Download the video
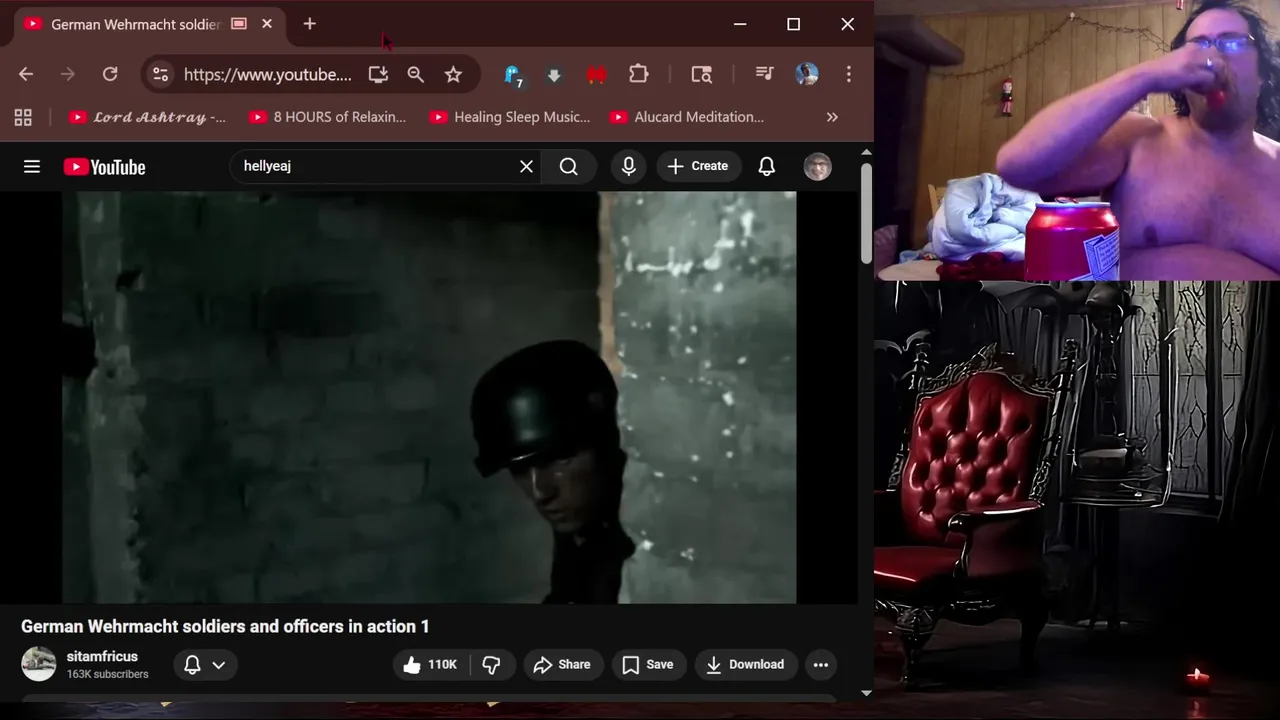1280x720 pixels. coord(745,665)
